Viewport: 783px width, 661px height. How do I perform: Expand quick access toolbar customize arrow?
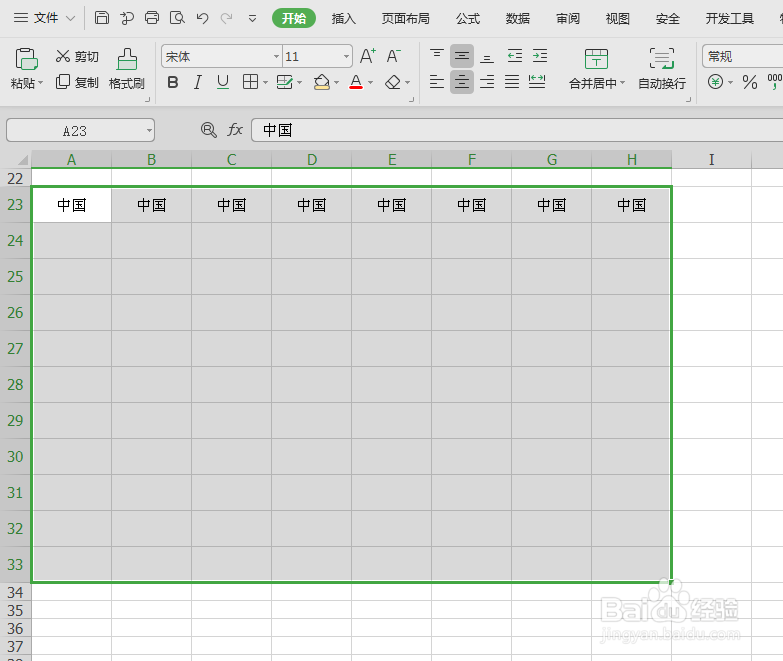(x=252, y=19)
